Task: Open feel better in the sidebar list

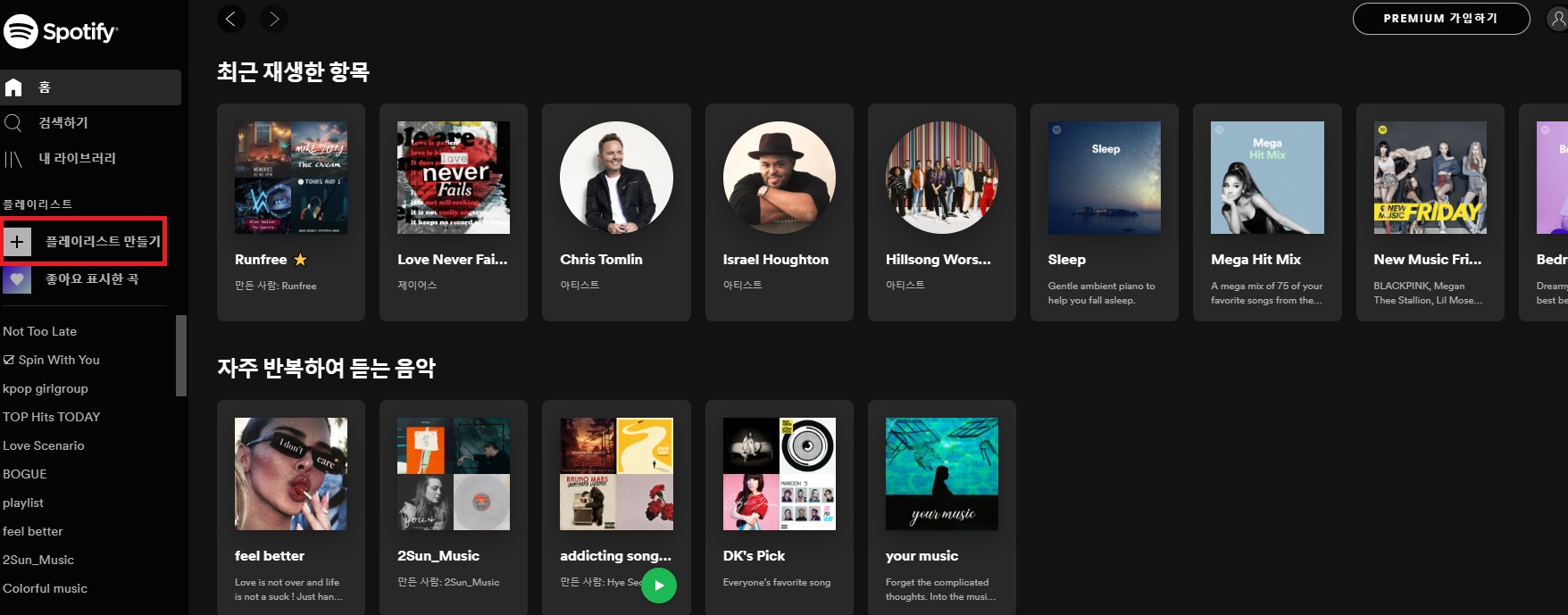Action: click(33, 531)
